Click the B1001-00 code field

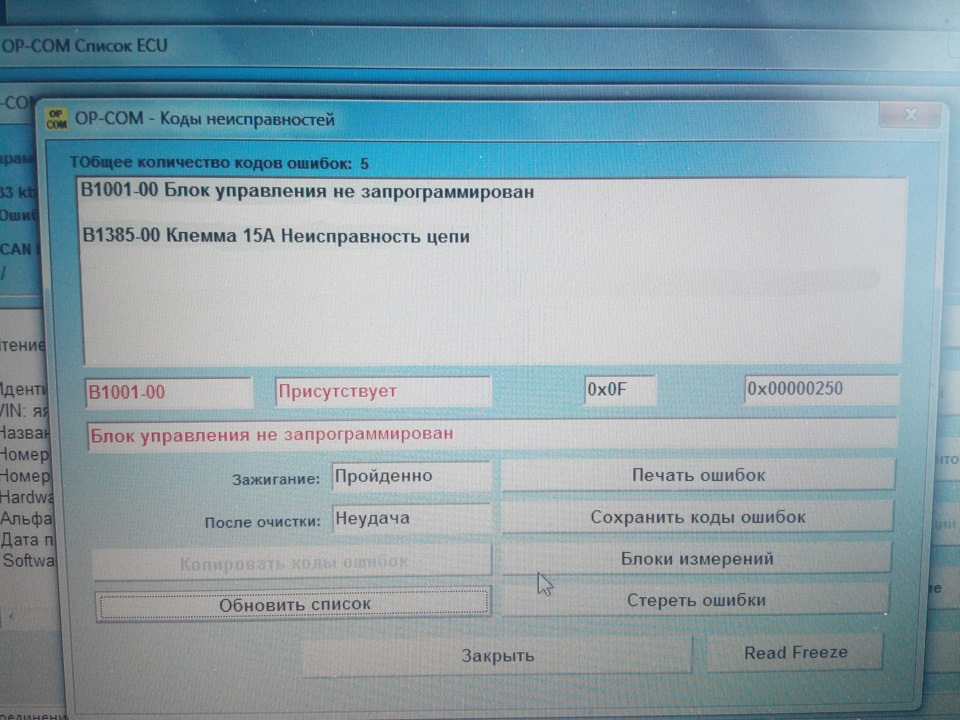(x=169, y=392)
